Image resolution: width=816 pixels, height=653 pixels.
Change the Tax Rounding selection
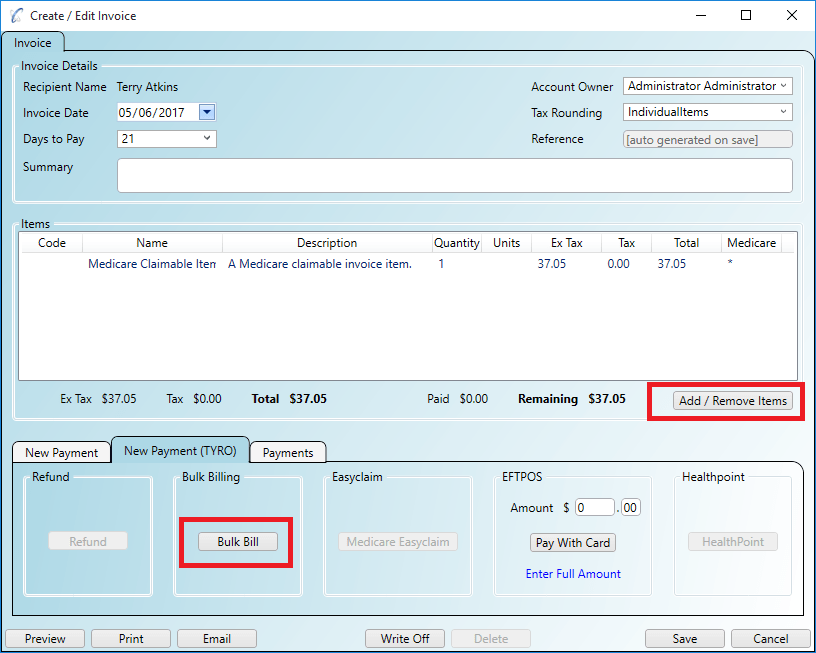point(785,112)
